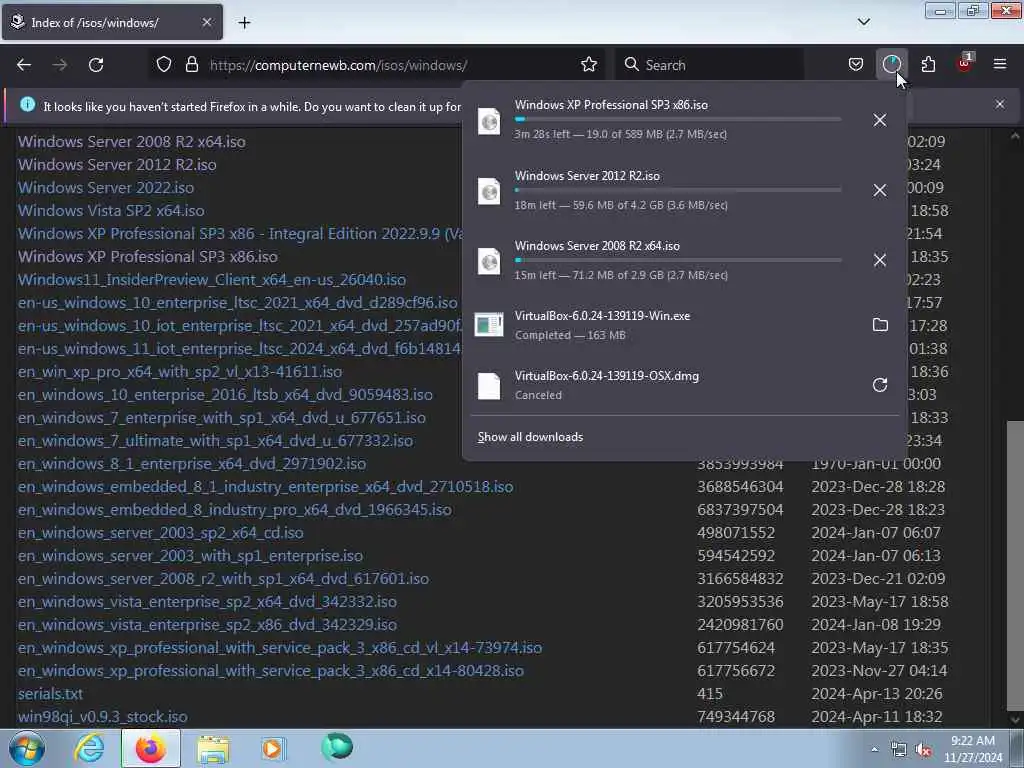Click the Server 2012 R2 download progress bar
Screen dimensions: 1024x768
(x=678, y=189)
